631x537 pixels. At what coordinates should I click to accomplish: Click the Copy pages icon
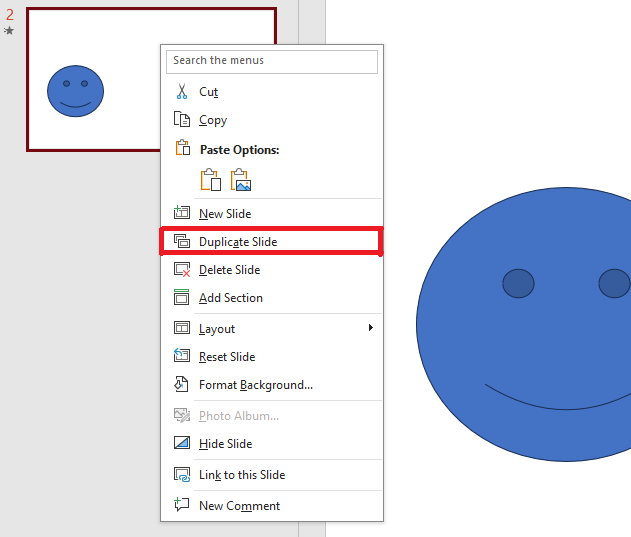pos(181,120)
